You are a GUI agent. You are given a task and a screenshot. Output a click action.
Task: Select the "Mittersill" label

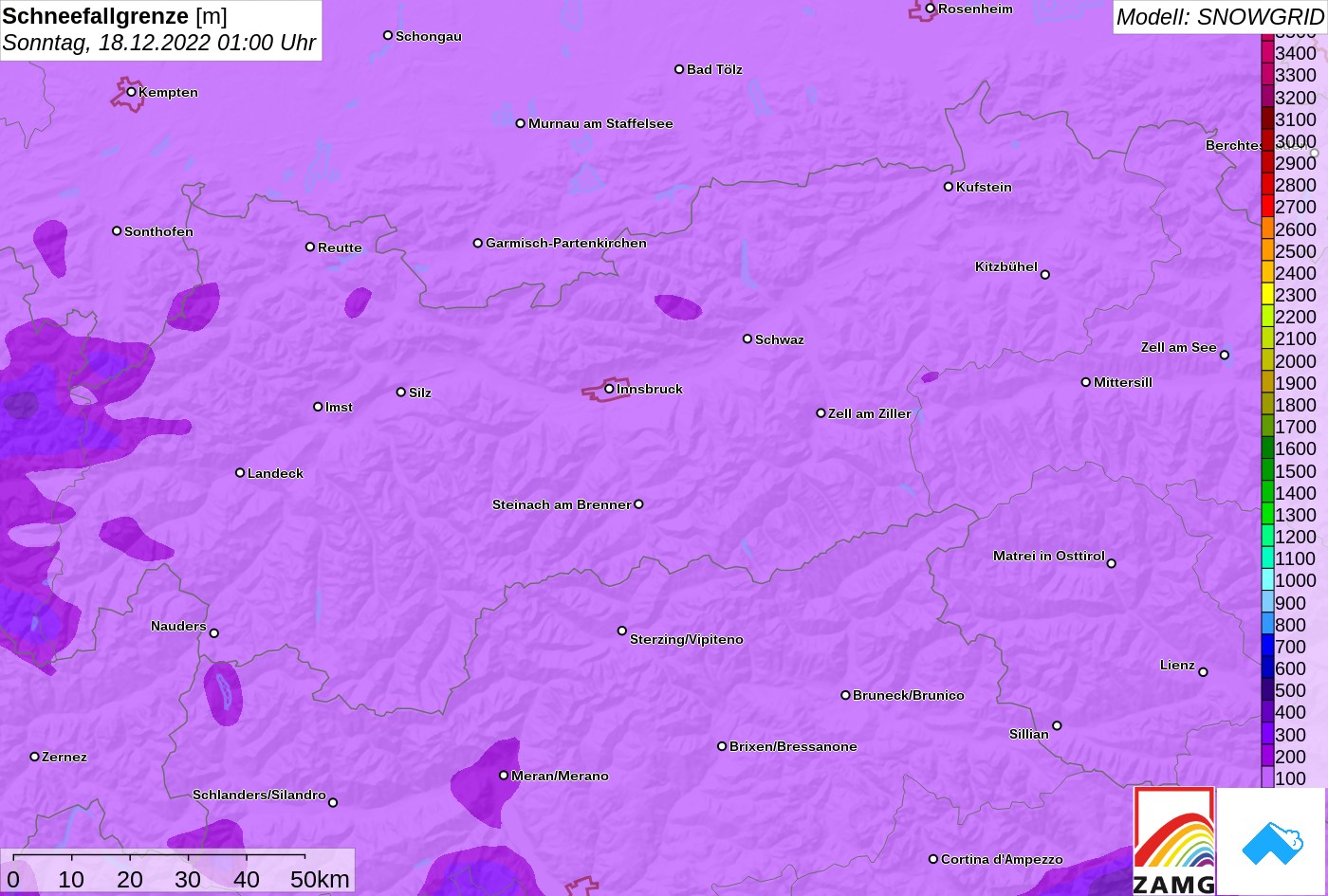[x=1123, y=382]
